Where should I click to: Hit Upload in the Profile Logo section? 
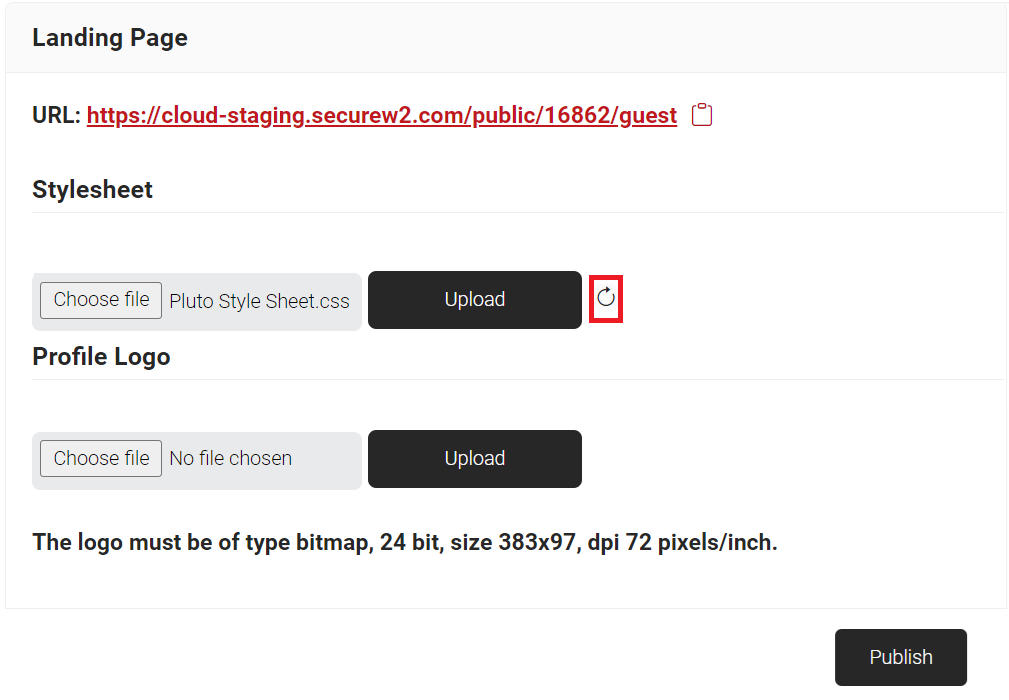point(474,458)
